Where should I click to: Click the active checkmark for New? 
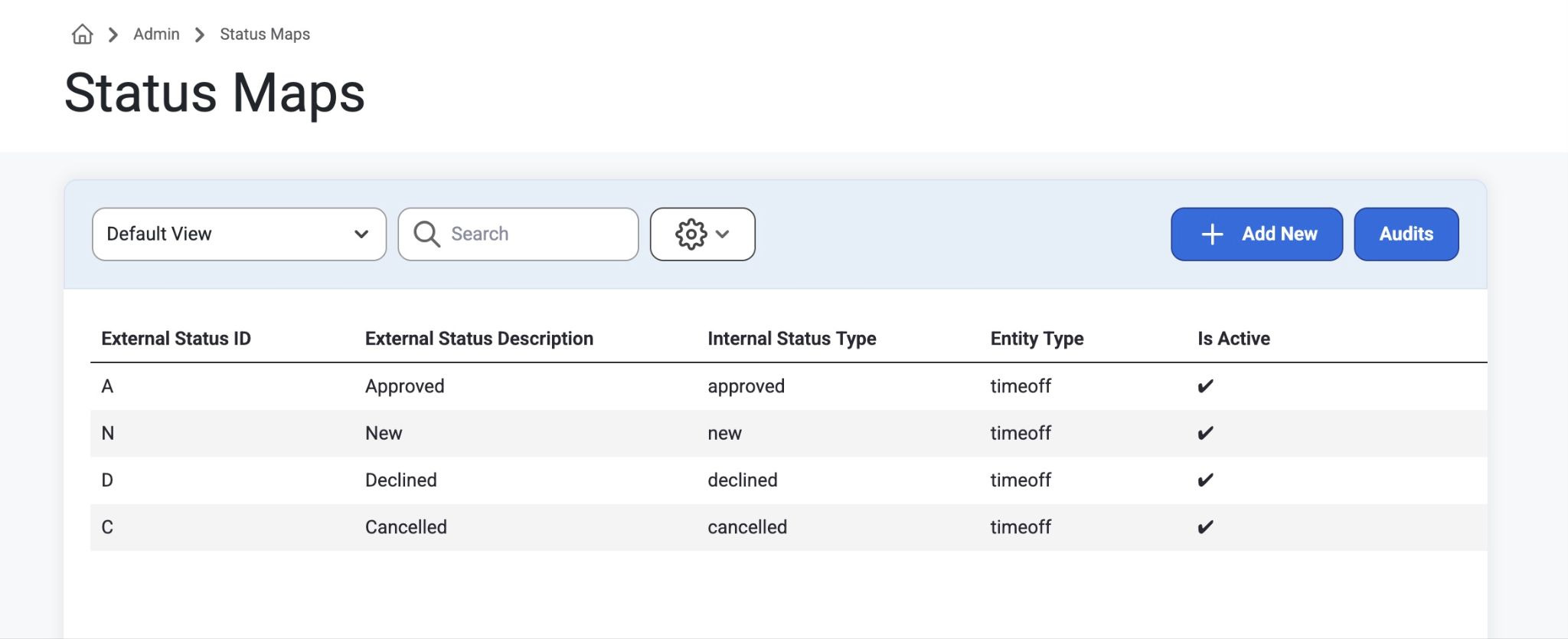tap(1205, 434)
